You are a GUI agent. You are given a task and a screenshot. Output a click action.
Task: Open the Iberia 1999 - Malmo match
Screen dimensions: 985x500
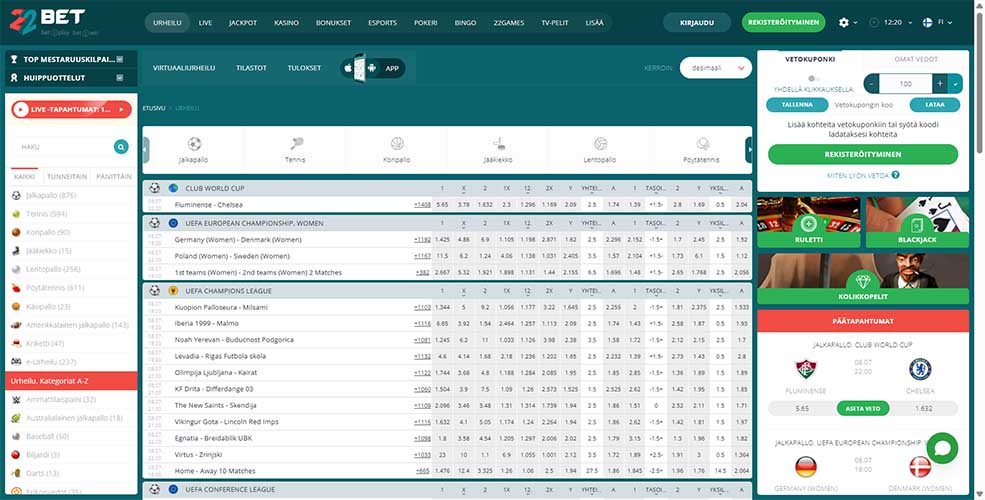[207, 323]
